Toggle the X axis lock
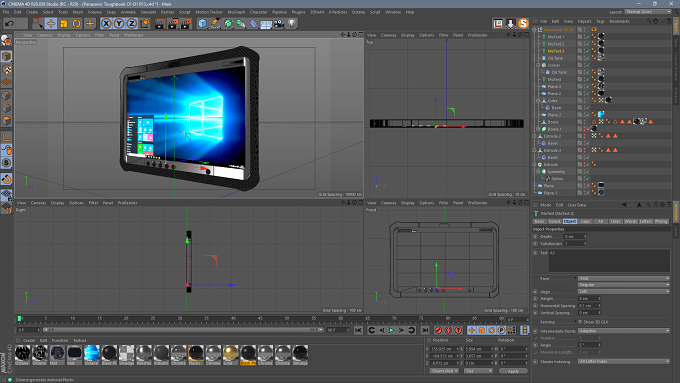This screenshot has height=383, width=680. click(106, 23)
